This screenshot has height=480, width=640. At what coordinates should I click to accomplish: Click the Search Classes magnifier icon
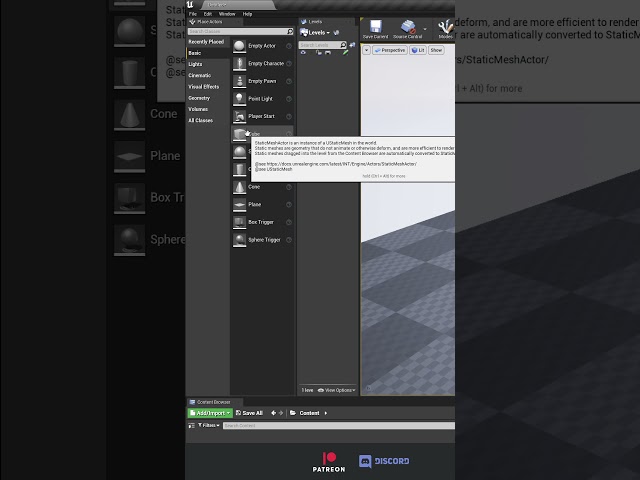point(290,31)
